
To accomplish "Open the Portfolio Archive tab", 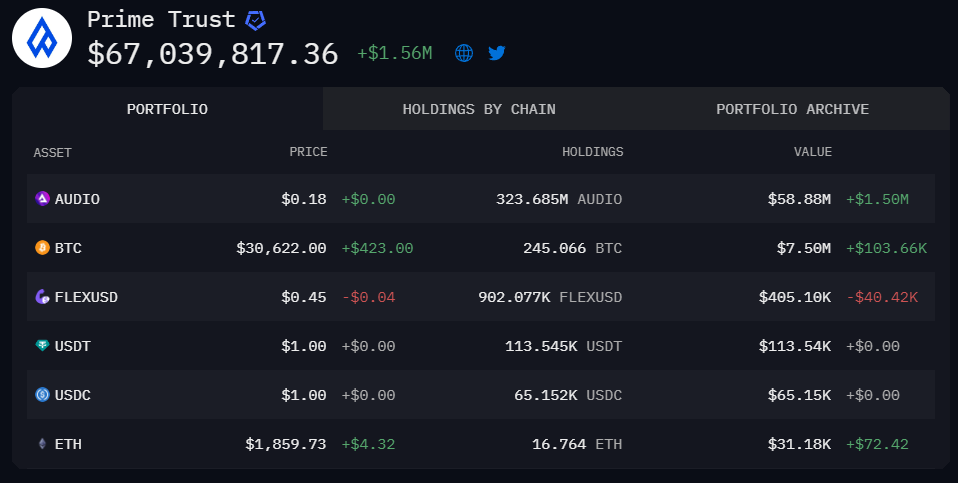I will pos(792,109).
